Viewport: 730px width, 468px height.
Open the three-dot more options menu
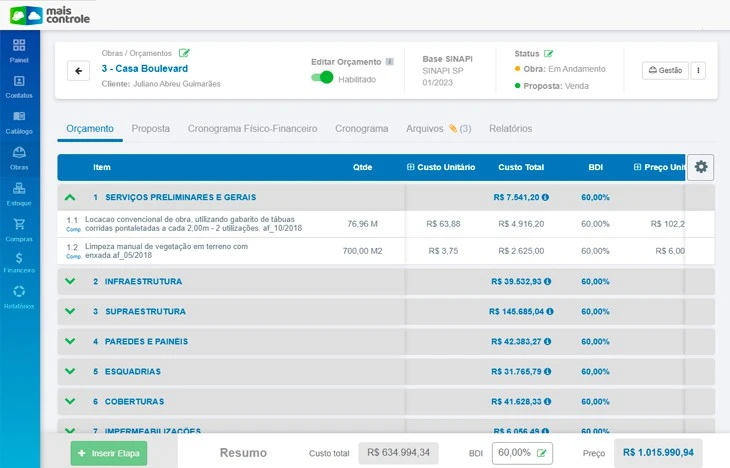(x=698, y=70)
